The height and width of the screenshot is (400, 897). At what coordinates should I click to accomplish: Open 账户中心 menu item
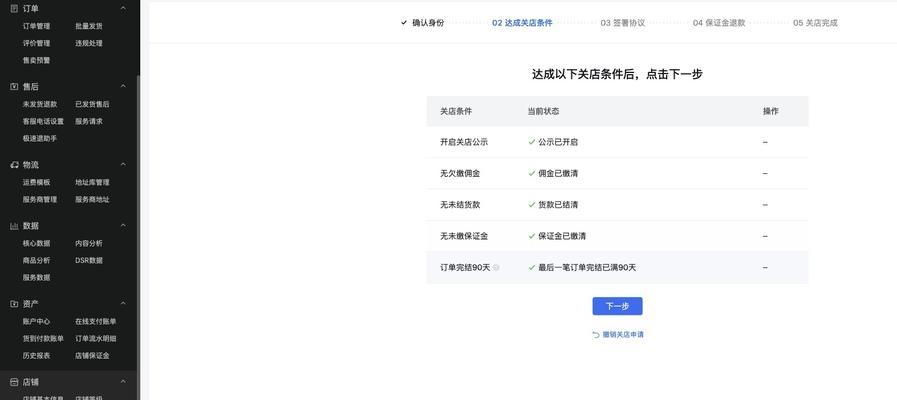point(37,321)
